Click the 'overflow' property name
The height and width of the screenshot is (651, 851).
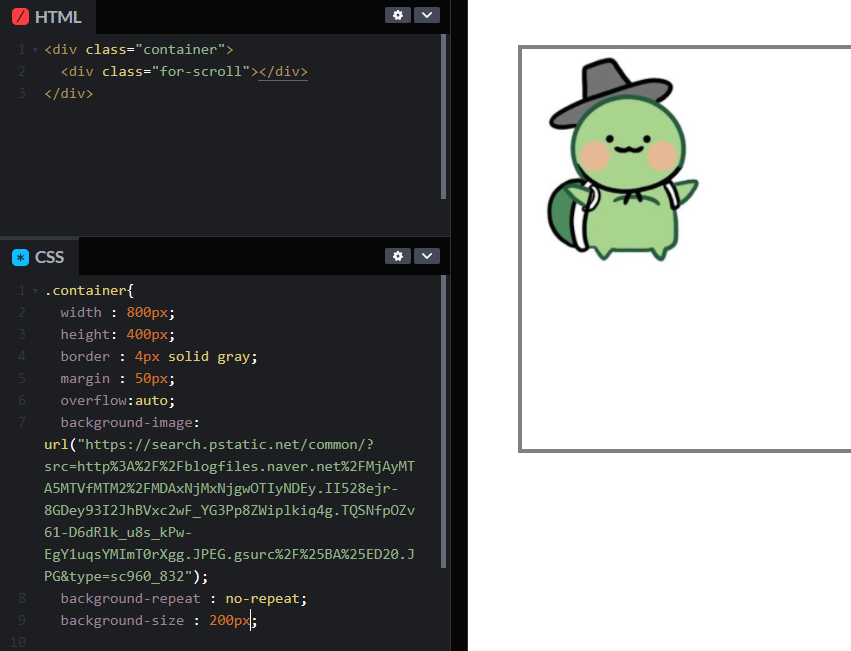[94, 400]
